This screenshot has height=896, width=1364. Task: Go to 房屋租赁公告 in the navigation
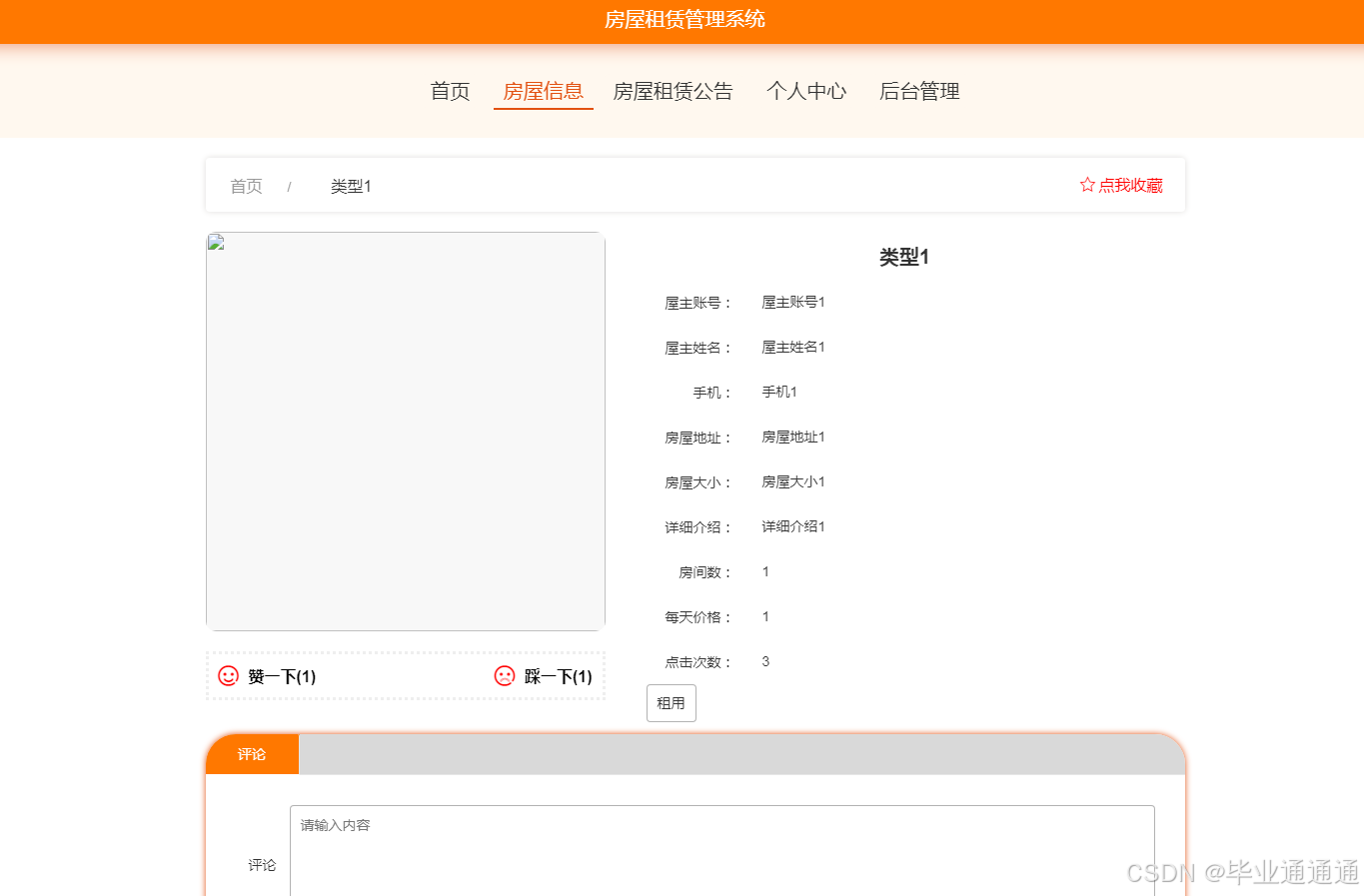673,92
